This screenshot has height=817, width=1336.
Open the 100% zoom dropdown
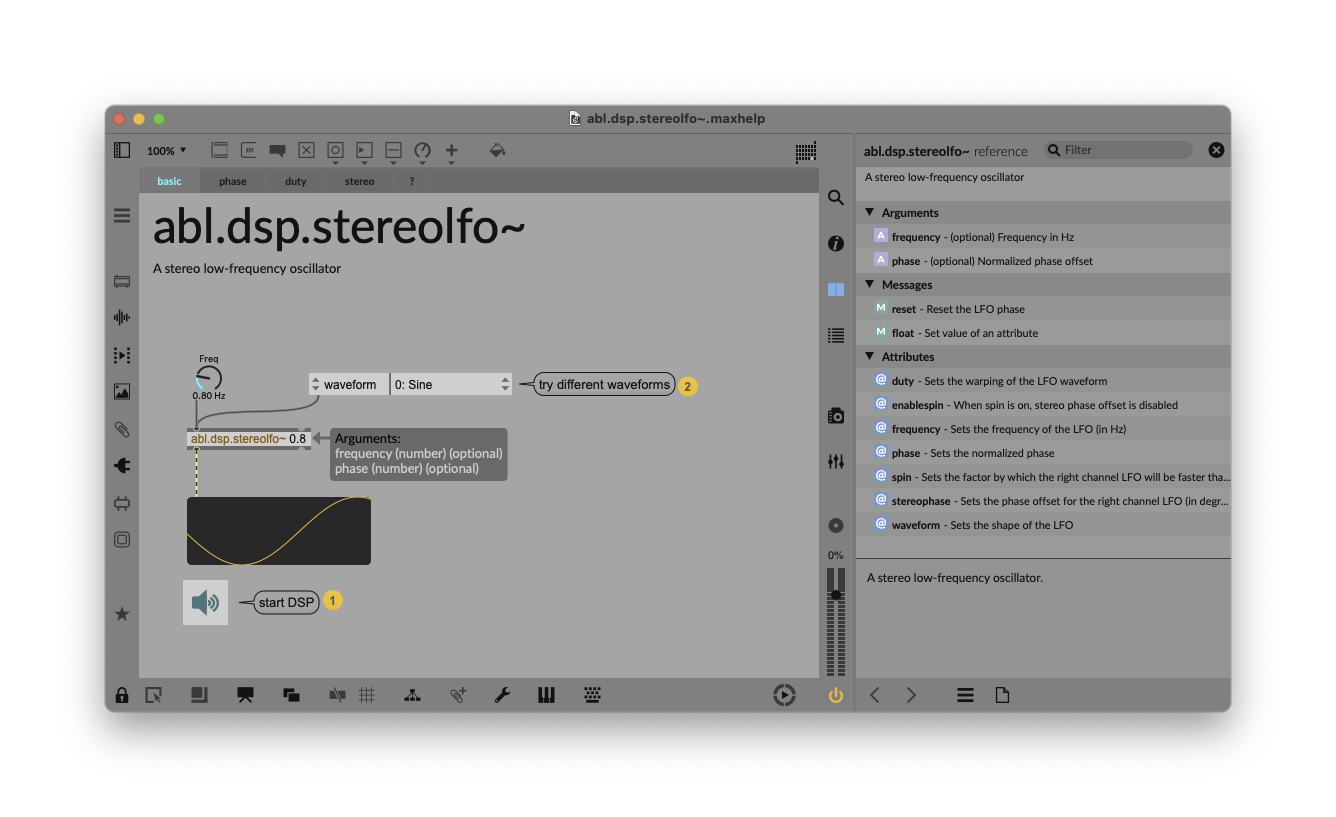pos(166,151)
